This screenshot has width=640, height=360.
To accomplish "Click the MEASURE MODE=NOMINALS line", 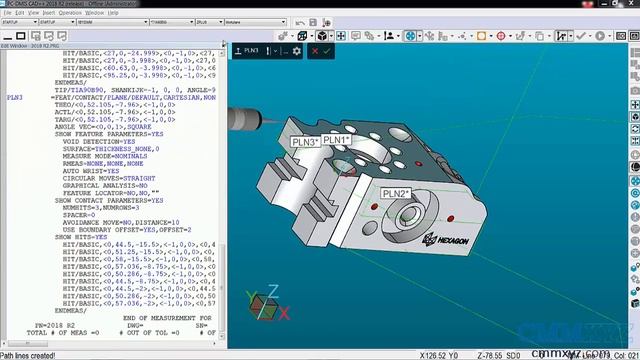I will [x=105, y=156].
